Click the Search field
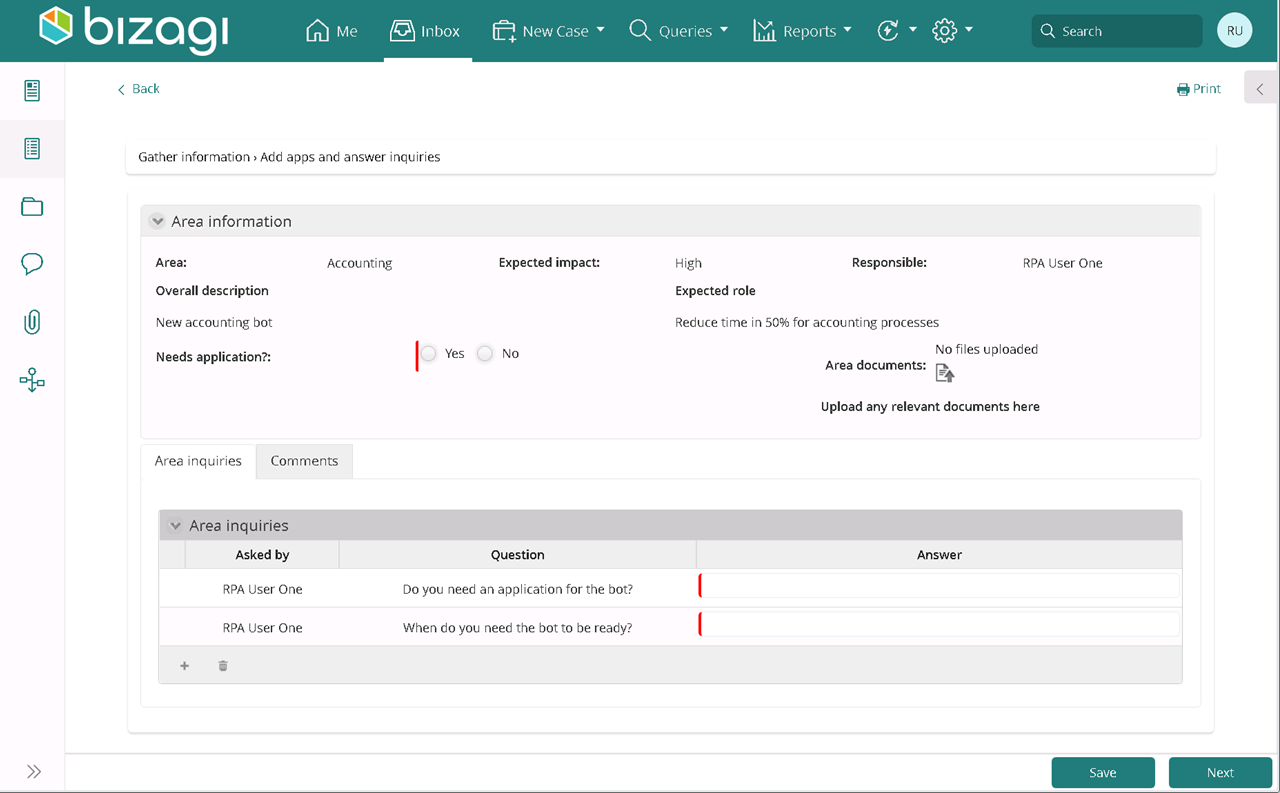 pos(1117,31)
